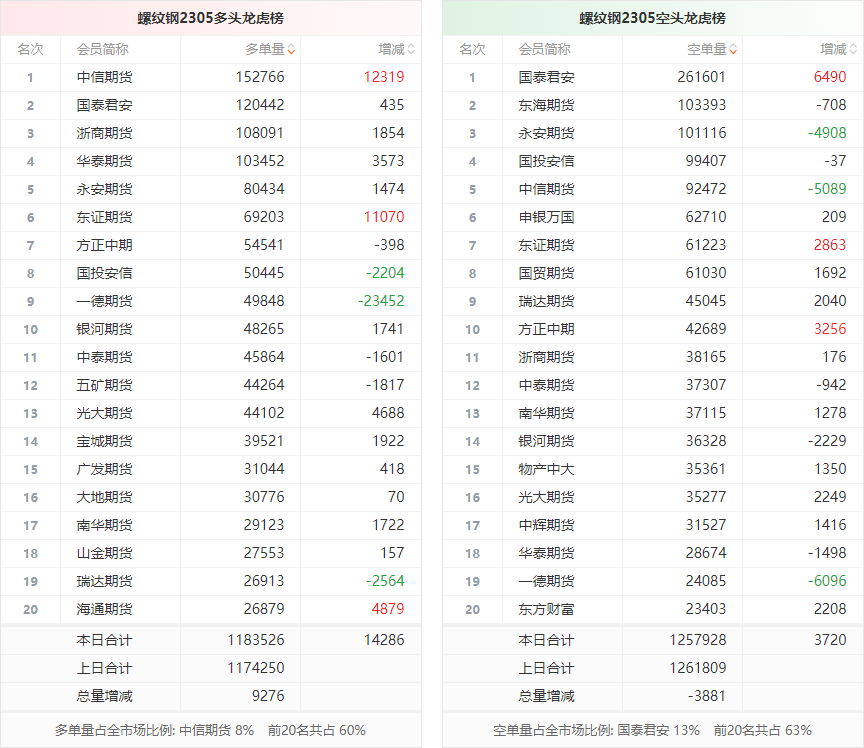This screenshot has width=864, height=748.
Task: Sort 多头龙虎榜 table by 增减 arrow icon
Action: pos(411,49)
